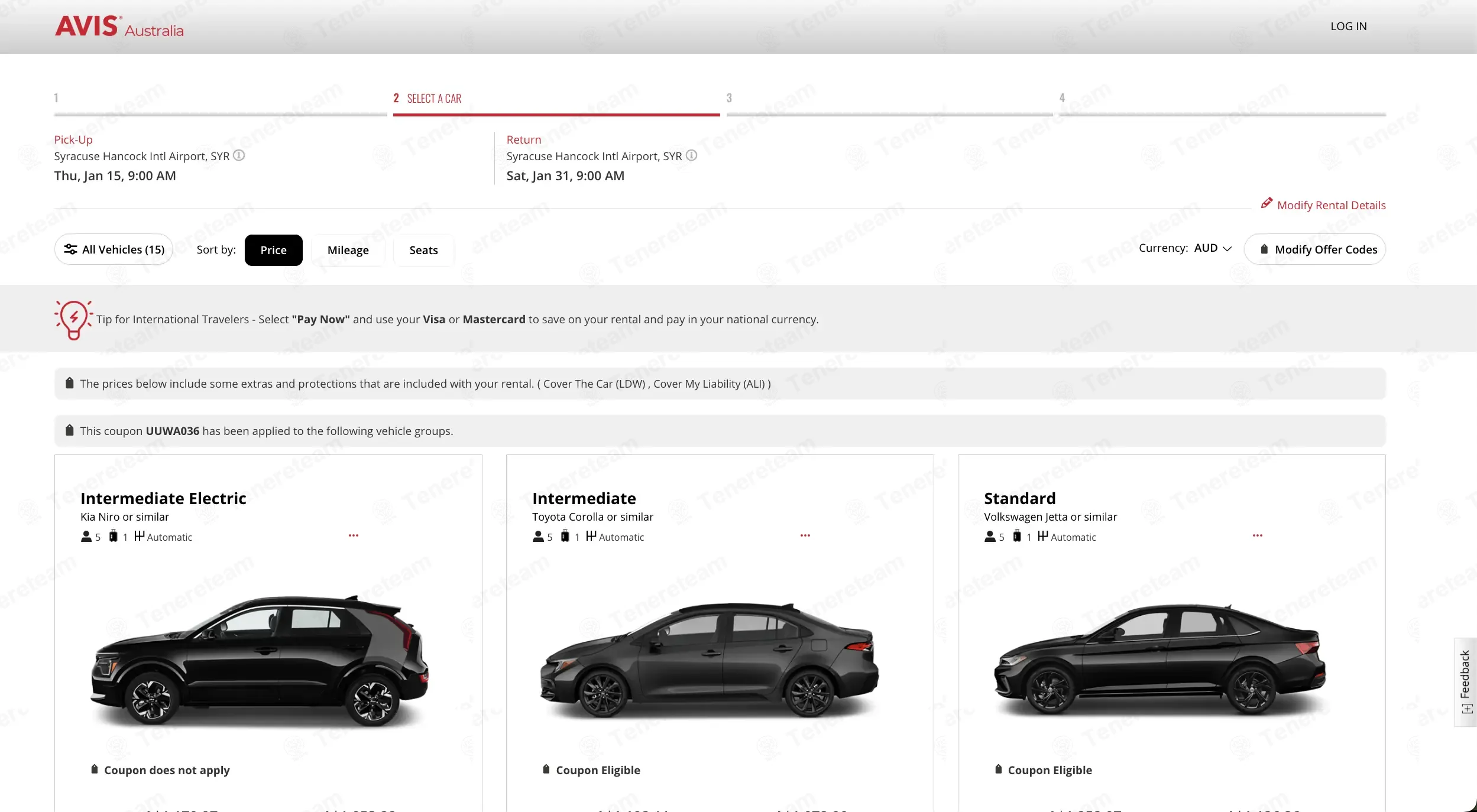Click pick-up date Thu, Jan 15, 9:00 AM
This screenshot has height=812, width=1477.
tap(115, 176)
